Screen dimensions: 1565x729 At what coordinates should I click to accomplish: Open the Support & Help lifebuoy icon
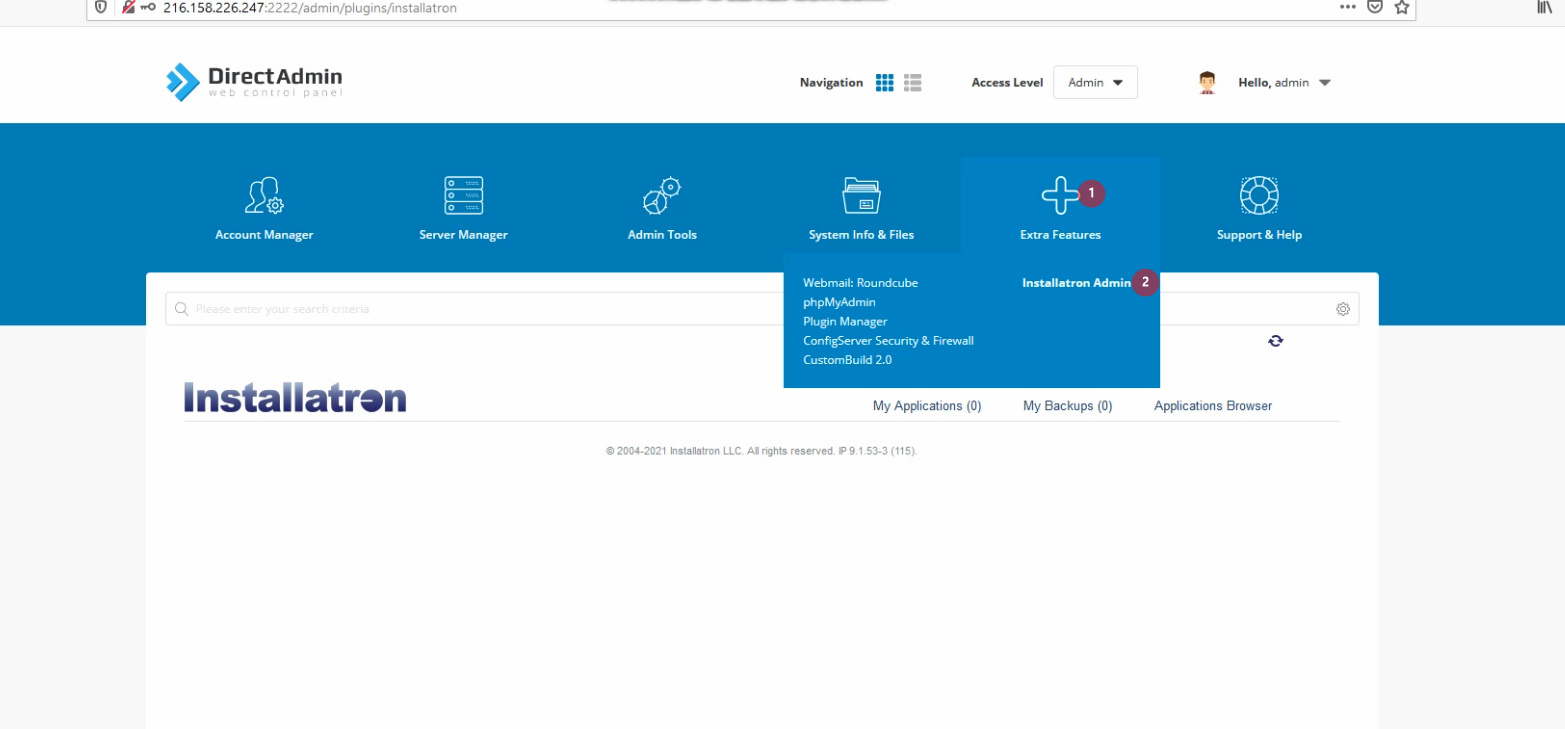pos(1259,195)
